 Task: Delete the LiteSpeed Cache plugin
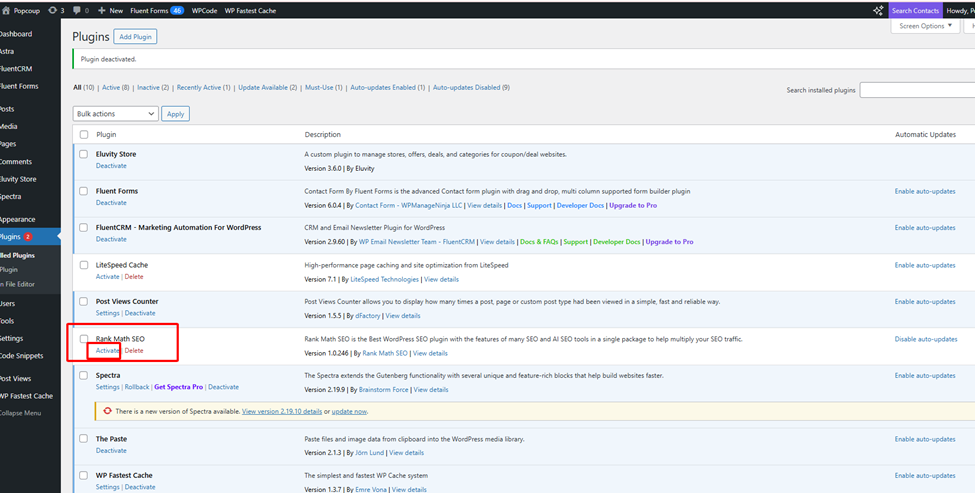point(134,277)
